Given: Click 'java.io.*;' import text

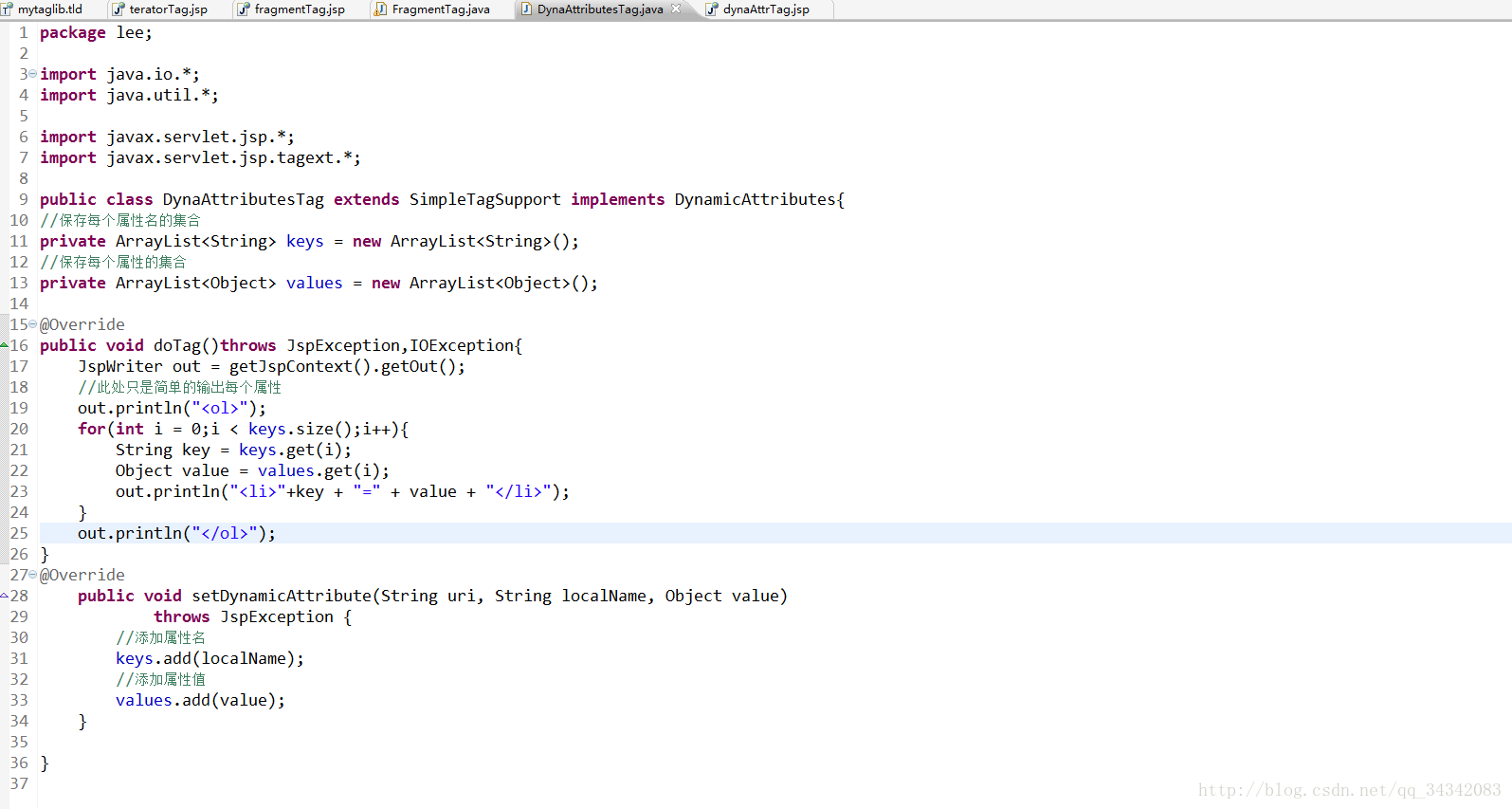Looking at the screenshot, I should point(154,74).
